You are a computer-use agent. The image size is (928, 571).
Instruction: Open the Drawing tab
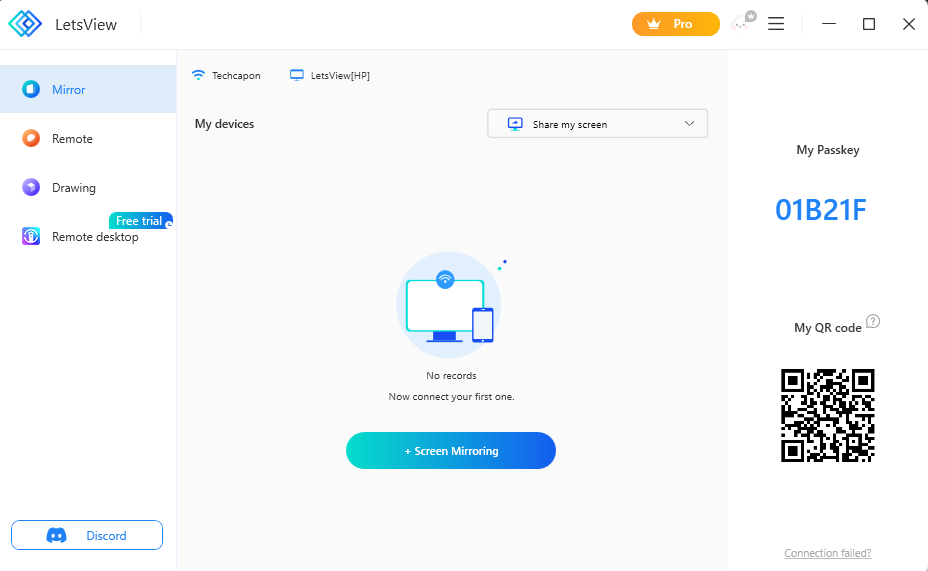click(x=88, y=188)
